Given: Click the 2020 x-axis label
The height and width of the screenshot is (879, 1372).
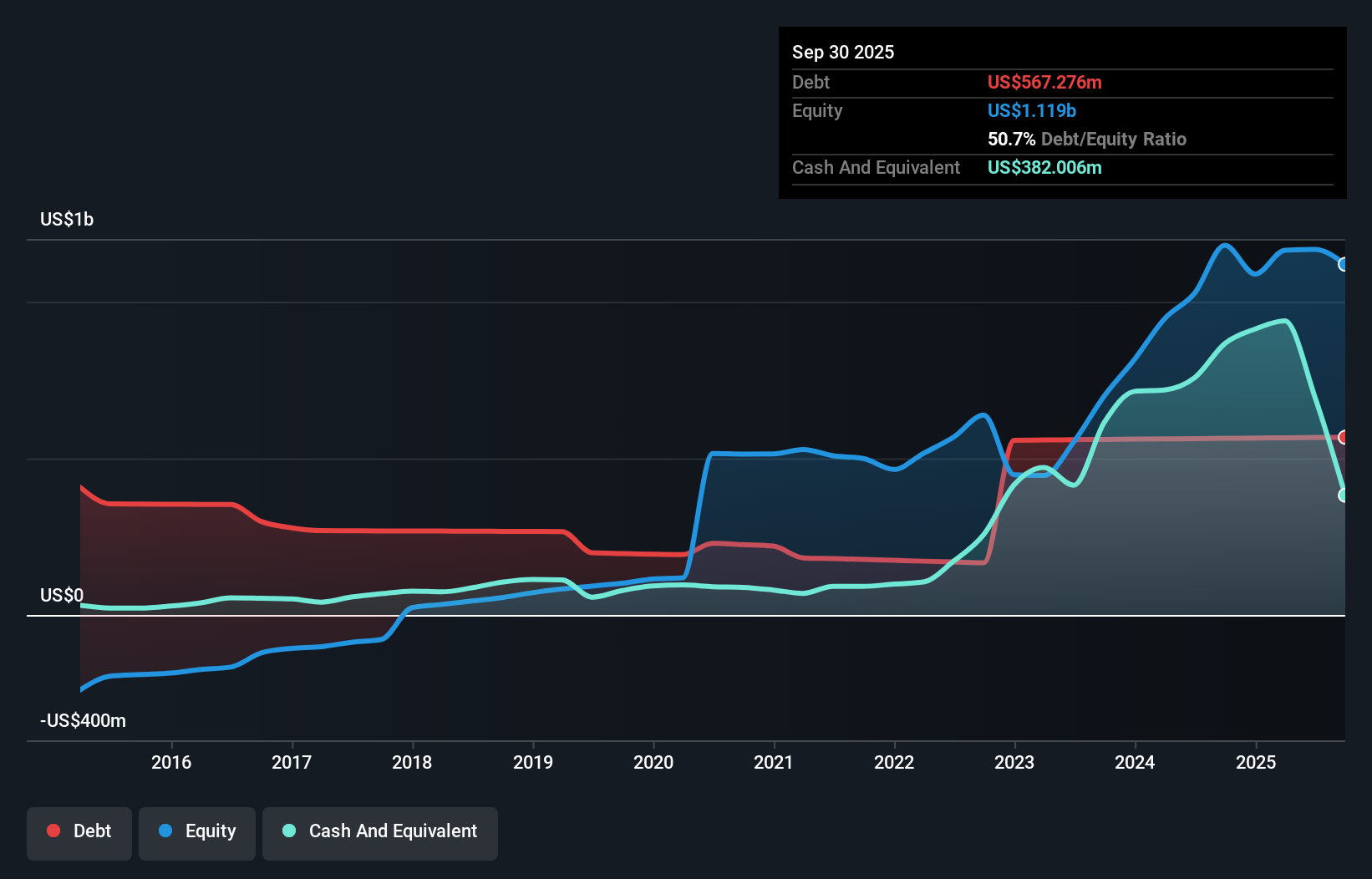Looking at the screenshot, I should point(653,762).
